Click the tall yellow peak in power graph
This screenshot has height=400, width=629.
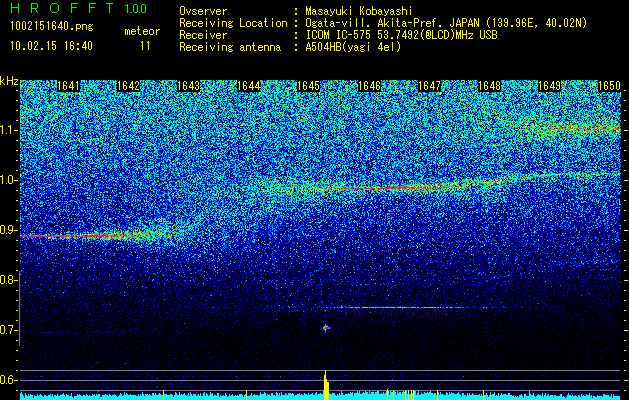point(326,385)
